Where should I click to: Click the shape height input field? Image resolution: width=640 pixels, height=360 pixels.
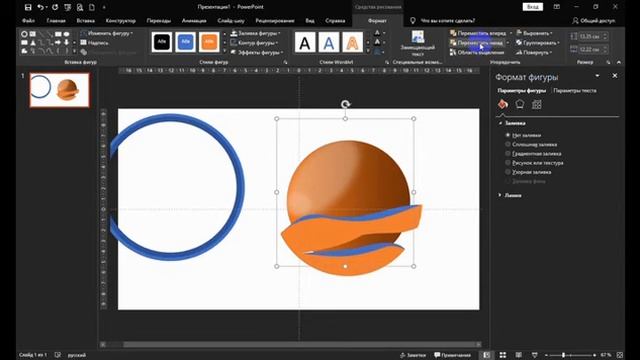tap(590, 36)
